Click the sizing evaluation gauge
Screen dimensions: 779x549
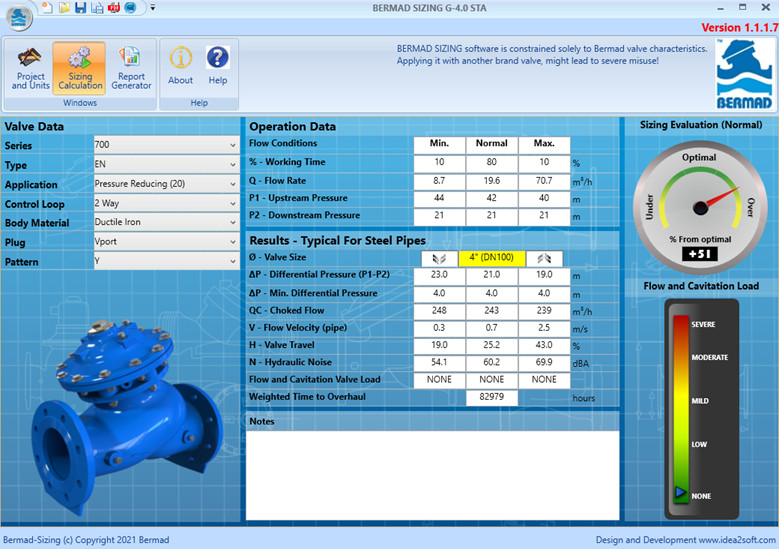pos(700,208)
